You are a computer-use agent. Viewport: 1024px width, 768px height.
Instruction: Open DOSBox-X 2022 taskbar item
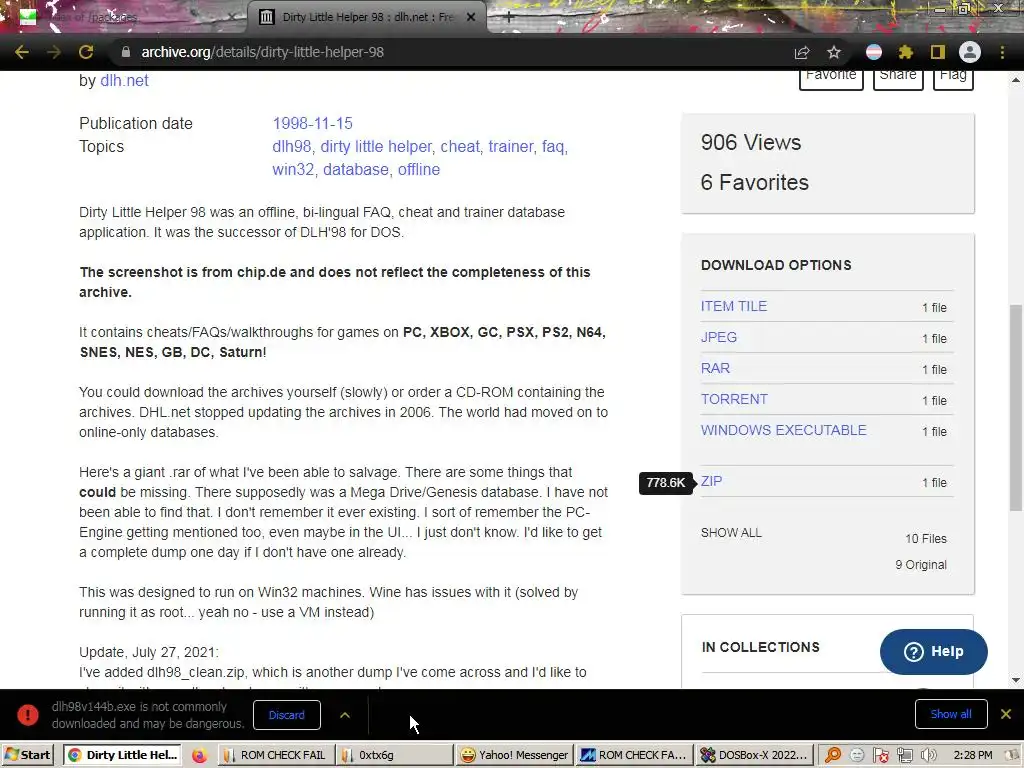pyautogui.click(x=754, y=755)
